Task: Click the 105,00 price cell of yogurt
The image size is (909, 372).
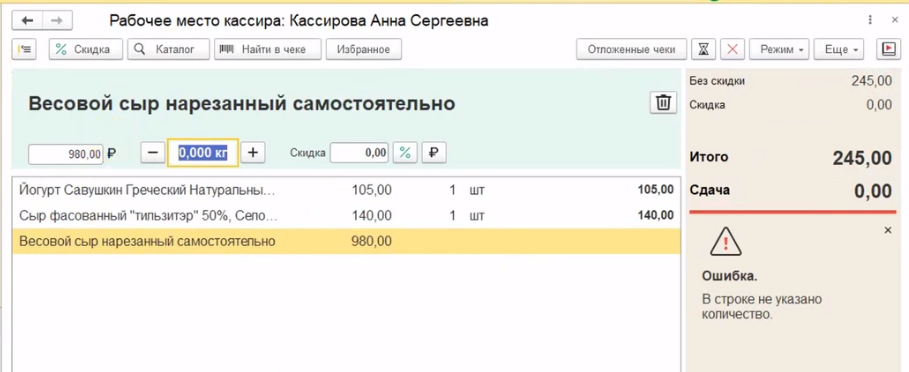Action: pos(372,190)
